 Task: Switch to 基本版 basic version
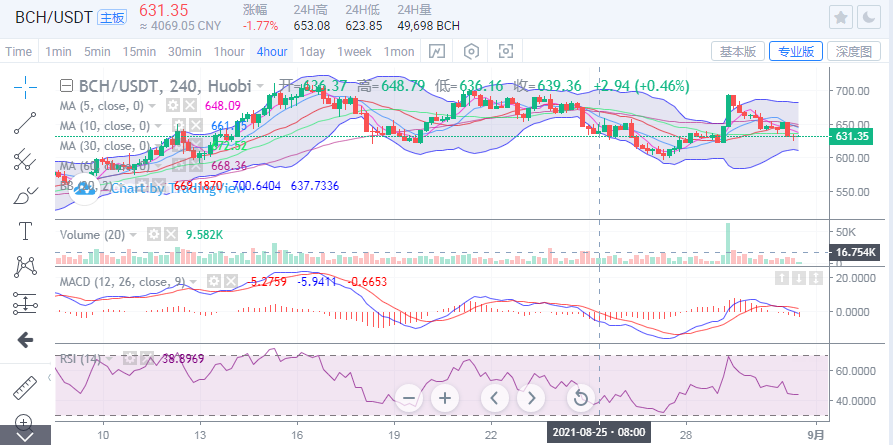click(738, 51)
